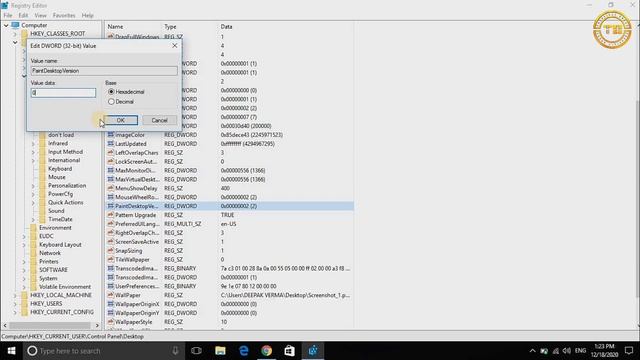Expand the HKEY_CURRENT_CONFIG node
640x360 pixels.
pos(15,312)
